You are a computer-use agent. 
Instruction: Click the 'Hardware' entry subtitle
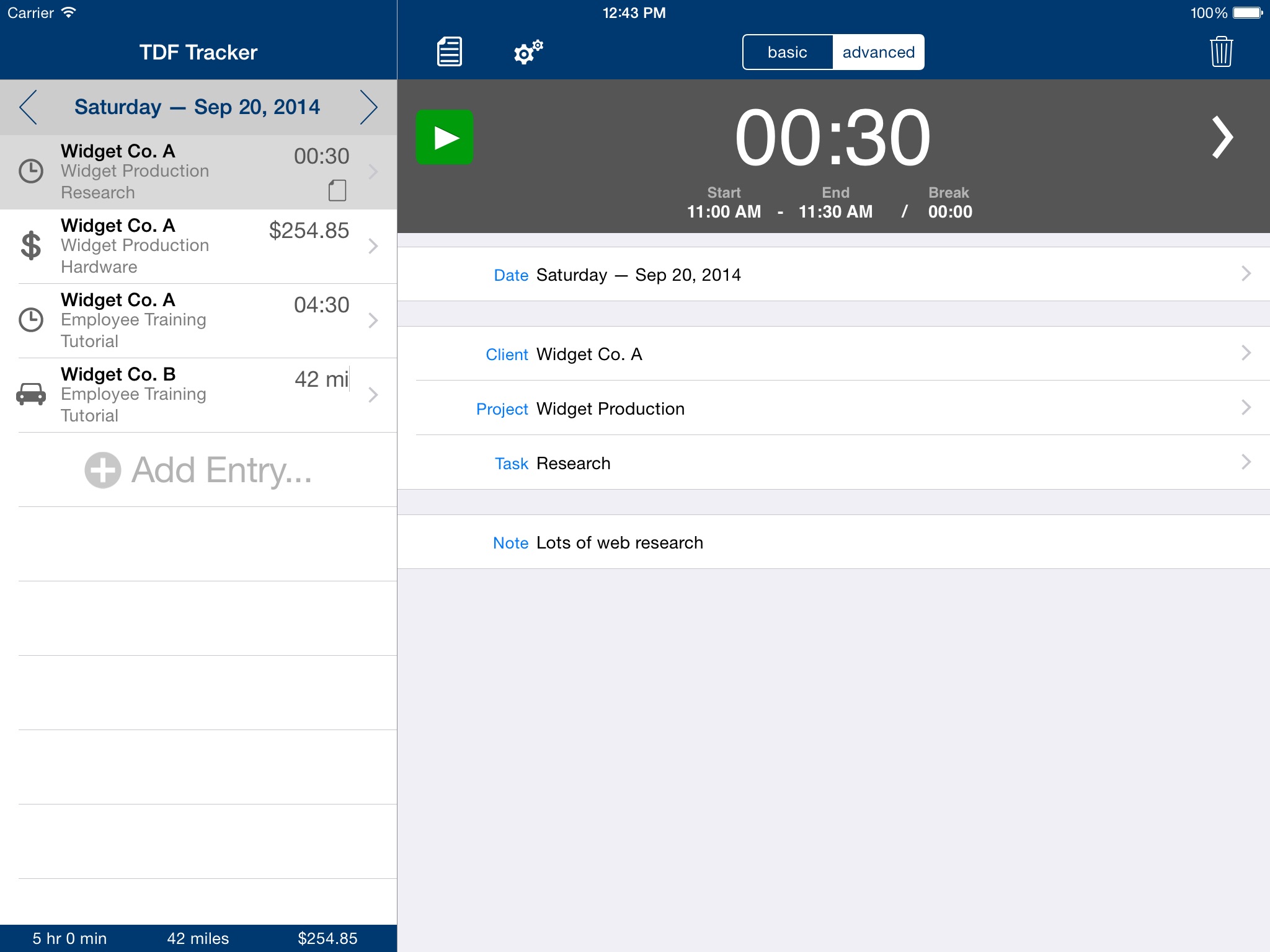pyautogui.click(x=99, y=267)
